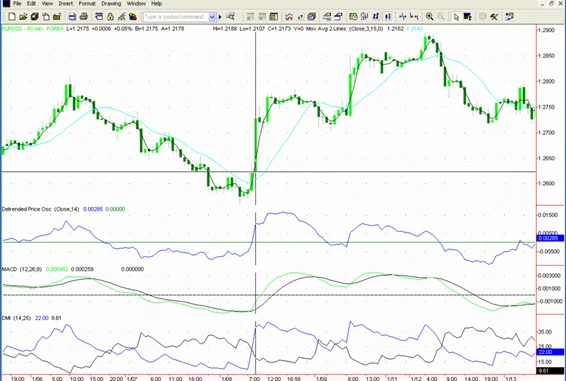Click the 1/09 date axis label
566x381 pixels.
321,378
